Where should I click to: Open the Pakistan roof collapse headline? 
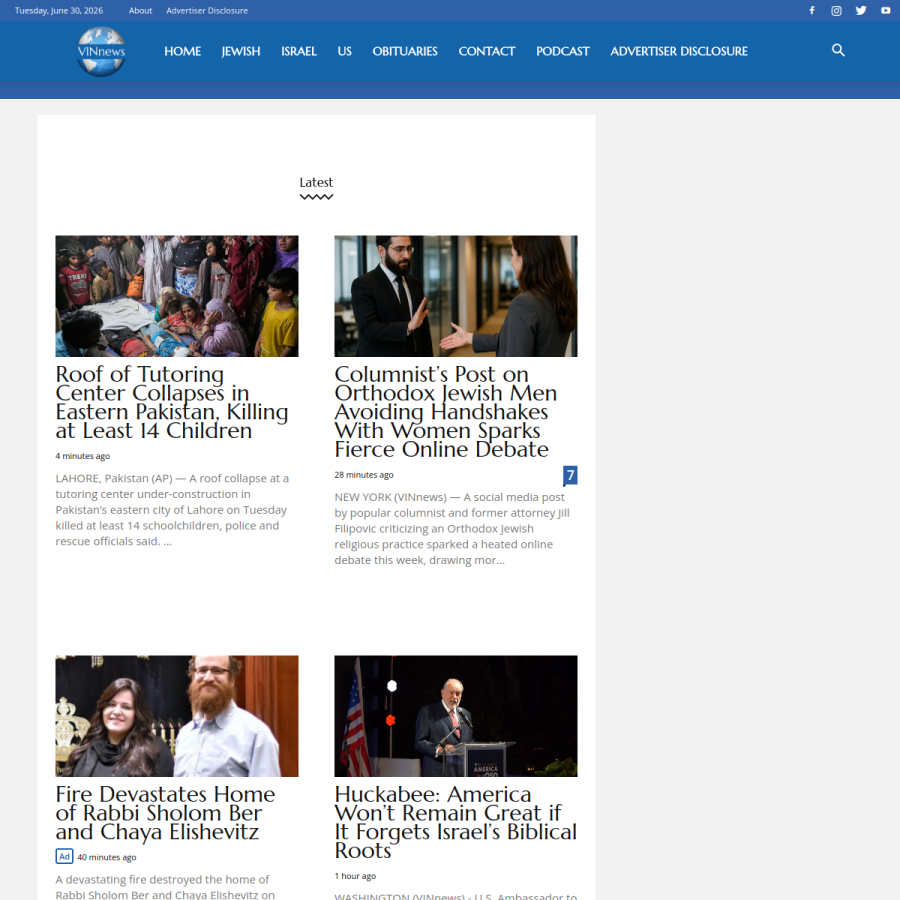tap(172, 402)
